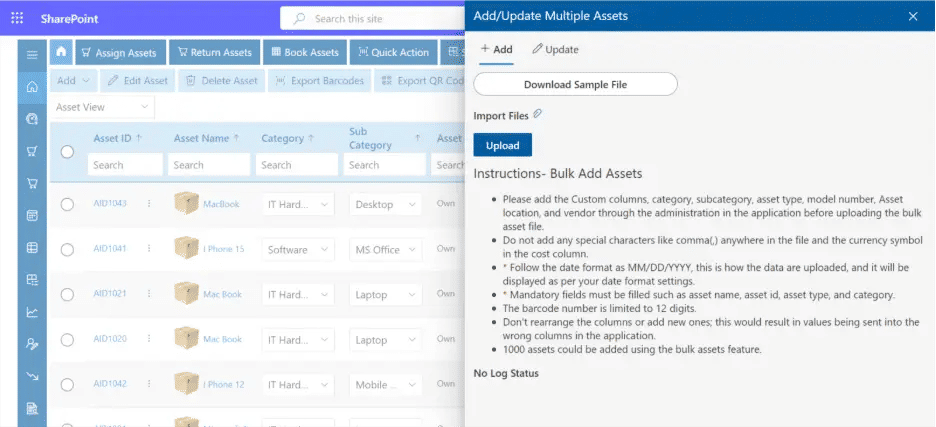Open the second cart icon in sidebar
936x427 pixels.
pos(32,184)
